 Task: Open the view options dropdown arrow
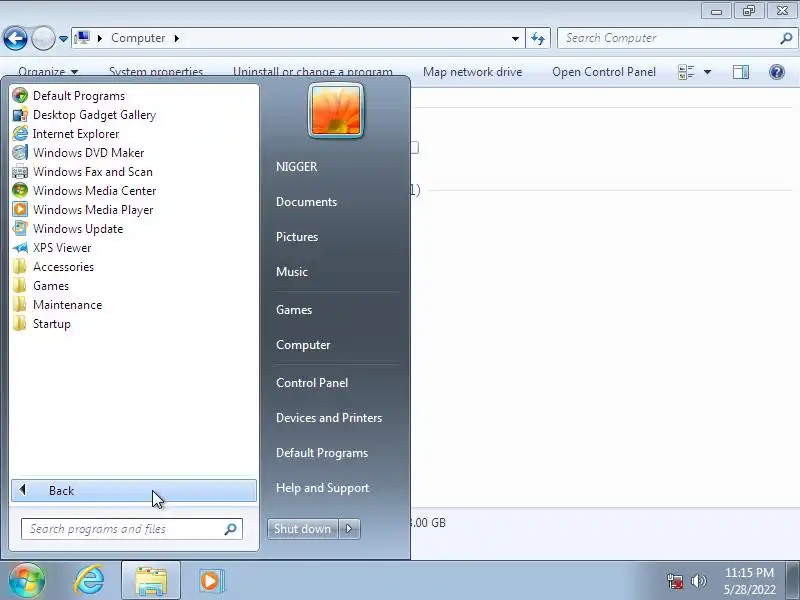707,72
